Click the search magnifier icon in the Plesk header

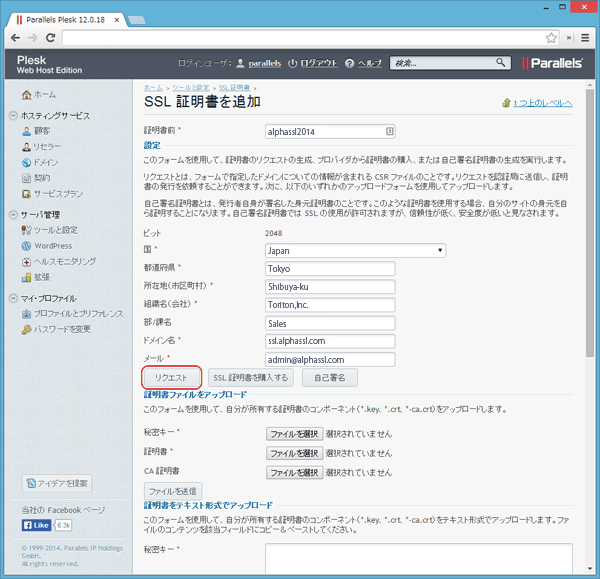[x=501, y=62]
